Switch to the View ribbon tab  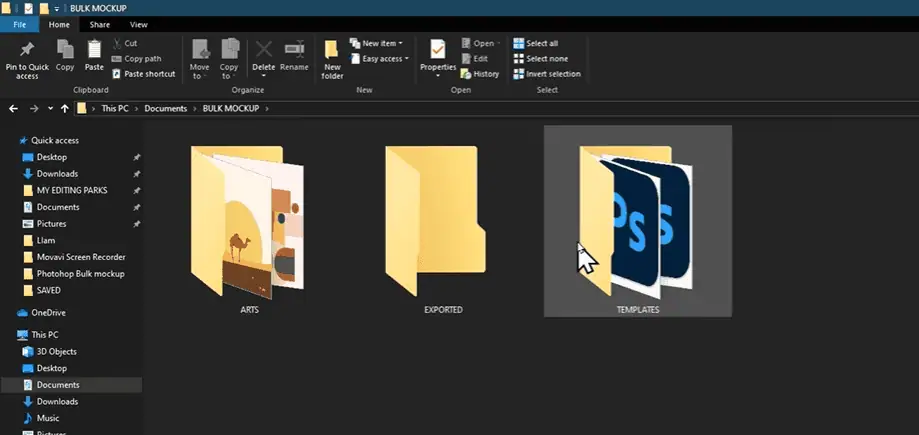138,24
